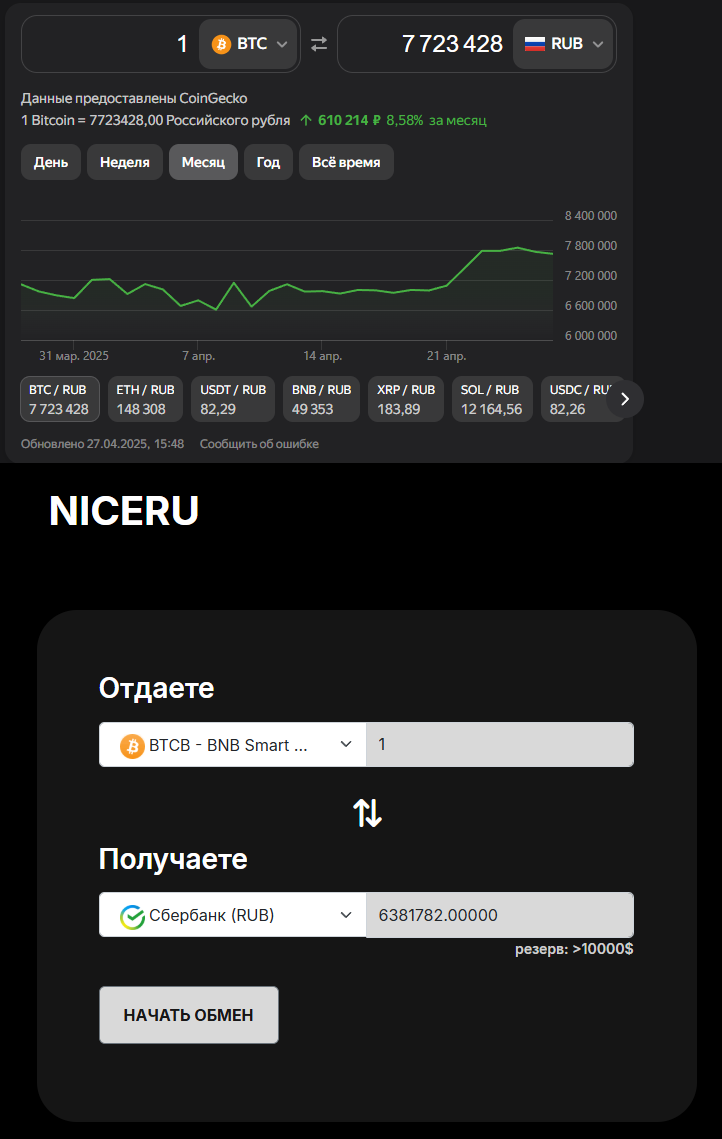Select the BTC / RUB pair card

coord(59,399)
